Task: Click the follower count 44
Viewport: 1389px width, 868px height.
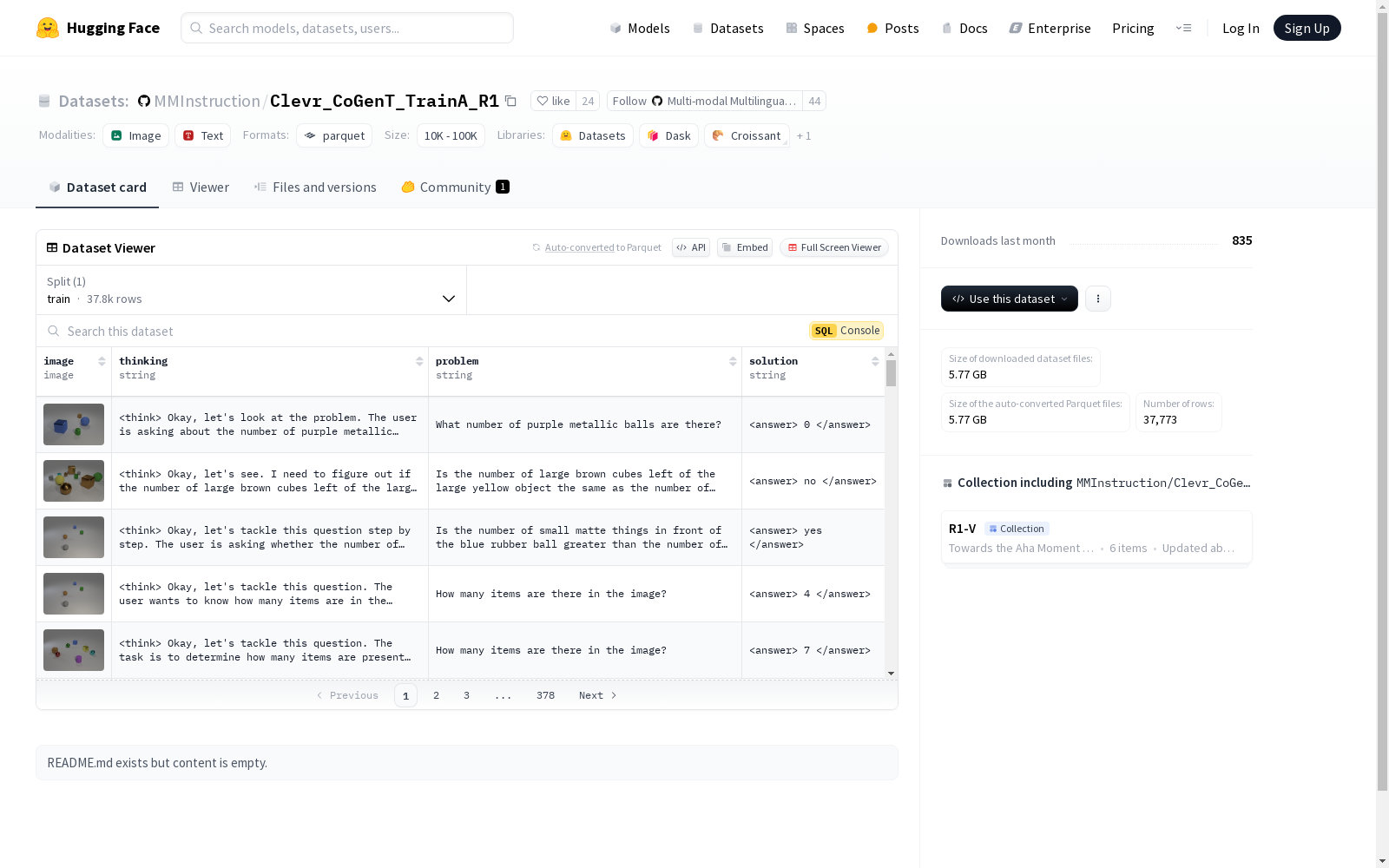Action: pyautogui.click(x=814, y=101)
